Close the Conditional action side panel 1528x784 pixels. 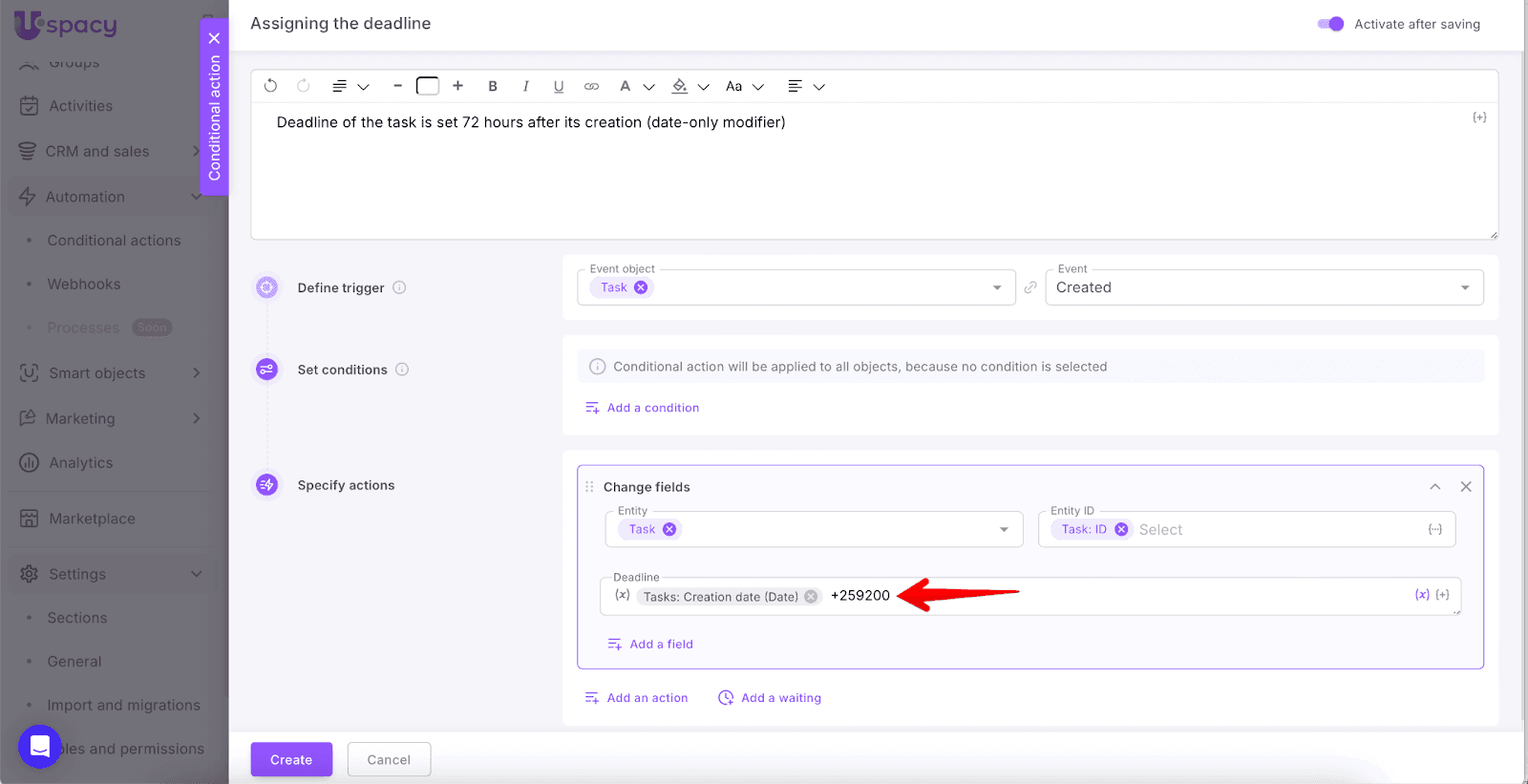coord(214,38)
